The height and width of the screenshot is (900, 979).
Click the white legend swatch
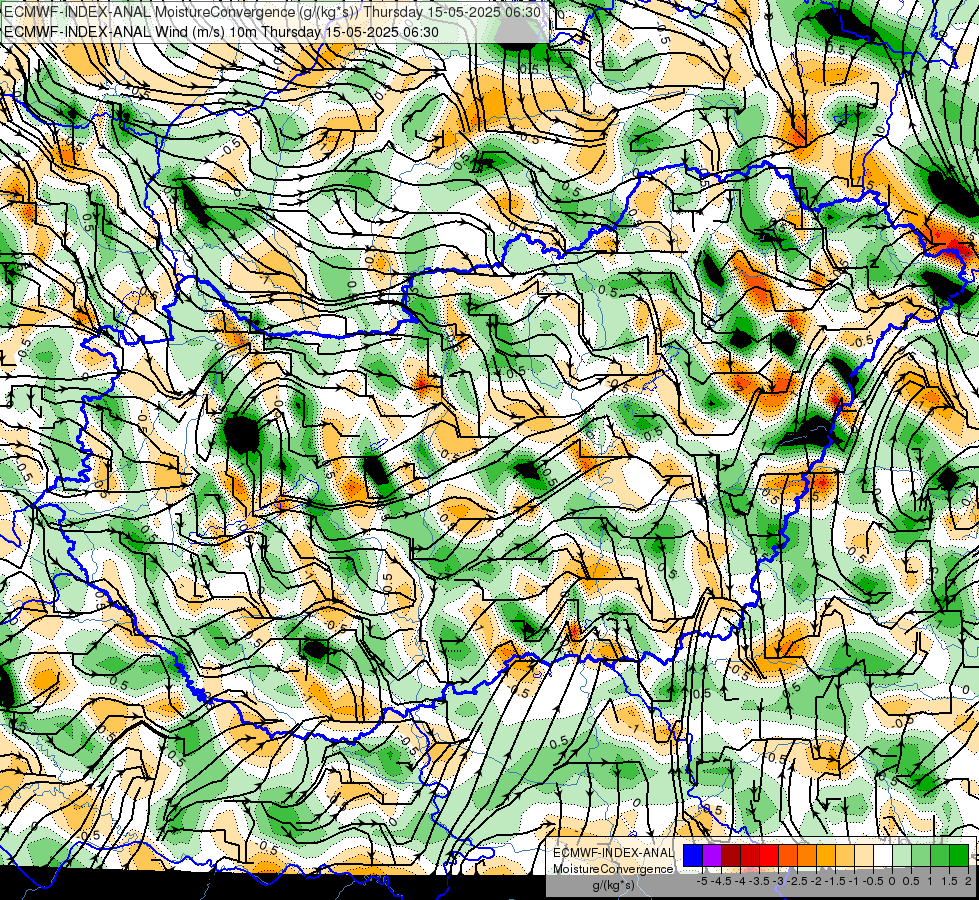point(883,855)
